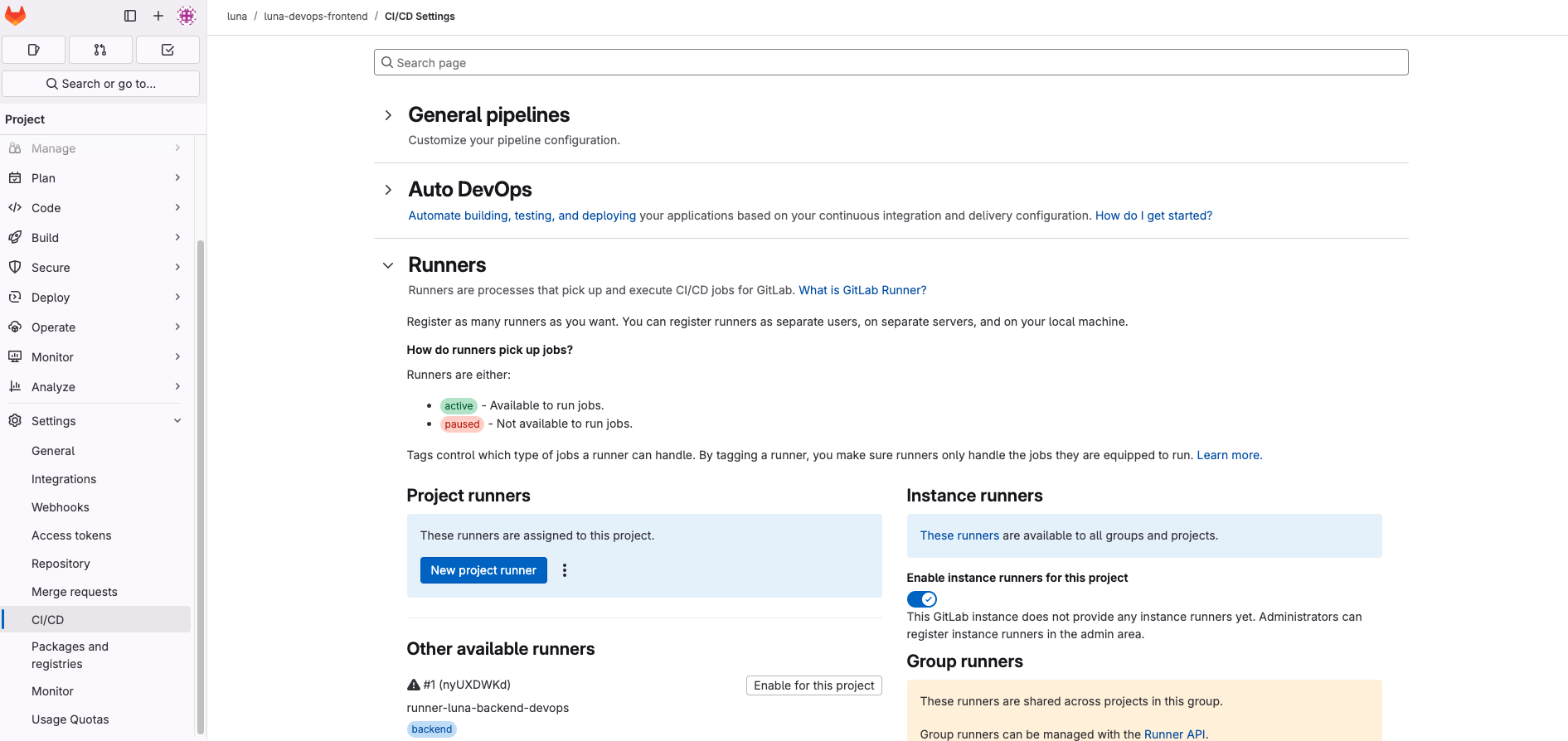
Task: Open the Repository settings item
Action: coord(61,564)
